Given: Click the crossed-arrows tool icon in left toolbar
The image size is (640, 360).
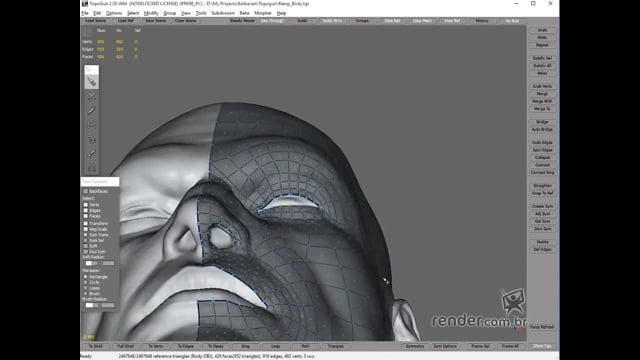Looking at the screenshot, I should pyautogui.click(x=91, y=96).
